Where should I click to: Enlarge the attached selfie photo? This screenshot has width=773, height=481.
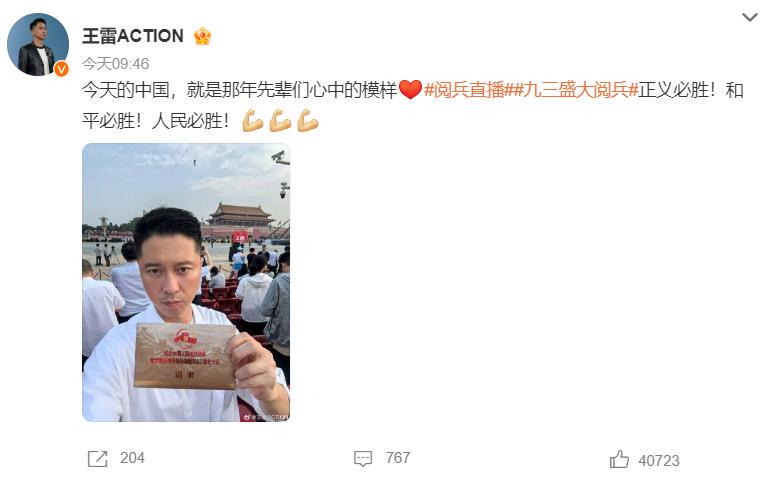(186, 282)
